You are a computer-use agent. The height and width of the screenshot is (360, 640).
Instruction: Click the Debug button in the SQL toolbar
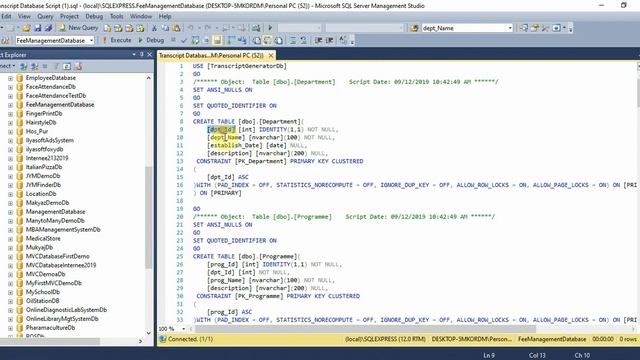point(151,40)
